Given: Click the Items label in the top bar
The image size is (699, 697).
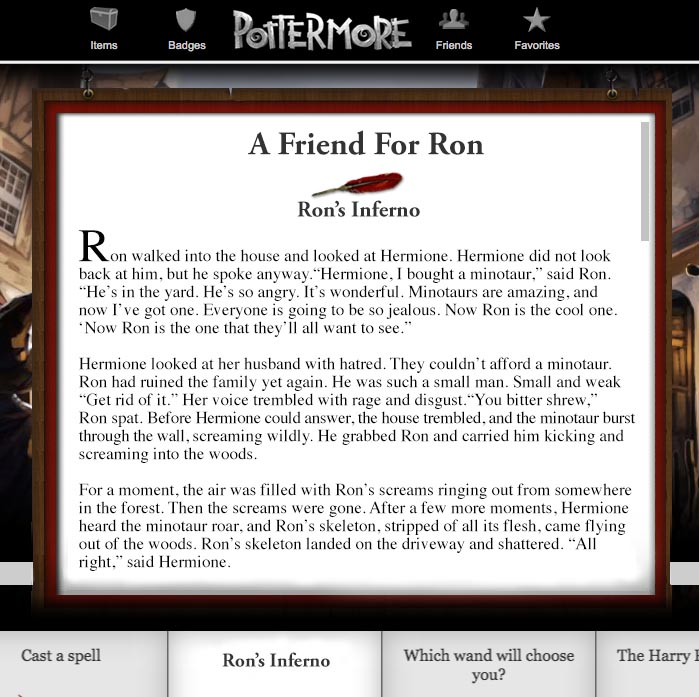Looking at the screenshot, I should point(103,45).
